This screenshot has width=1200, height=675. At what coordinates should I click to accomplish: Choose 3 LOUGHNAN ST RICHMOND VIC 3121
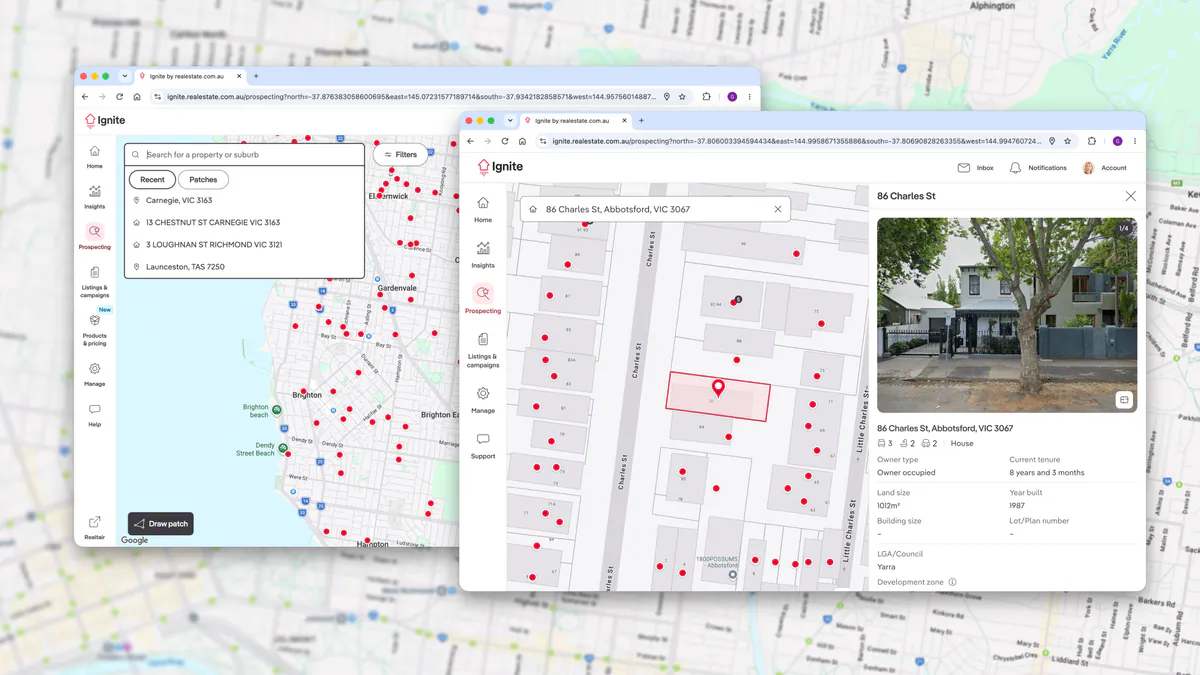[x=245, y=244]
